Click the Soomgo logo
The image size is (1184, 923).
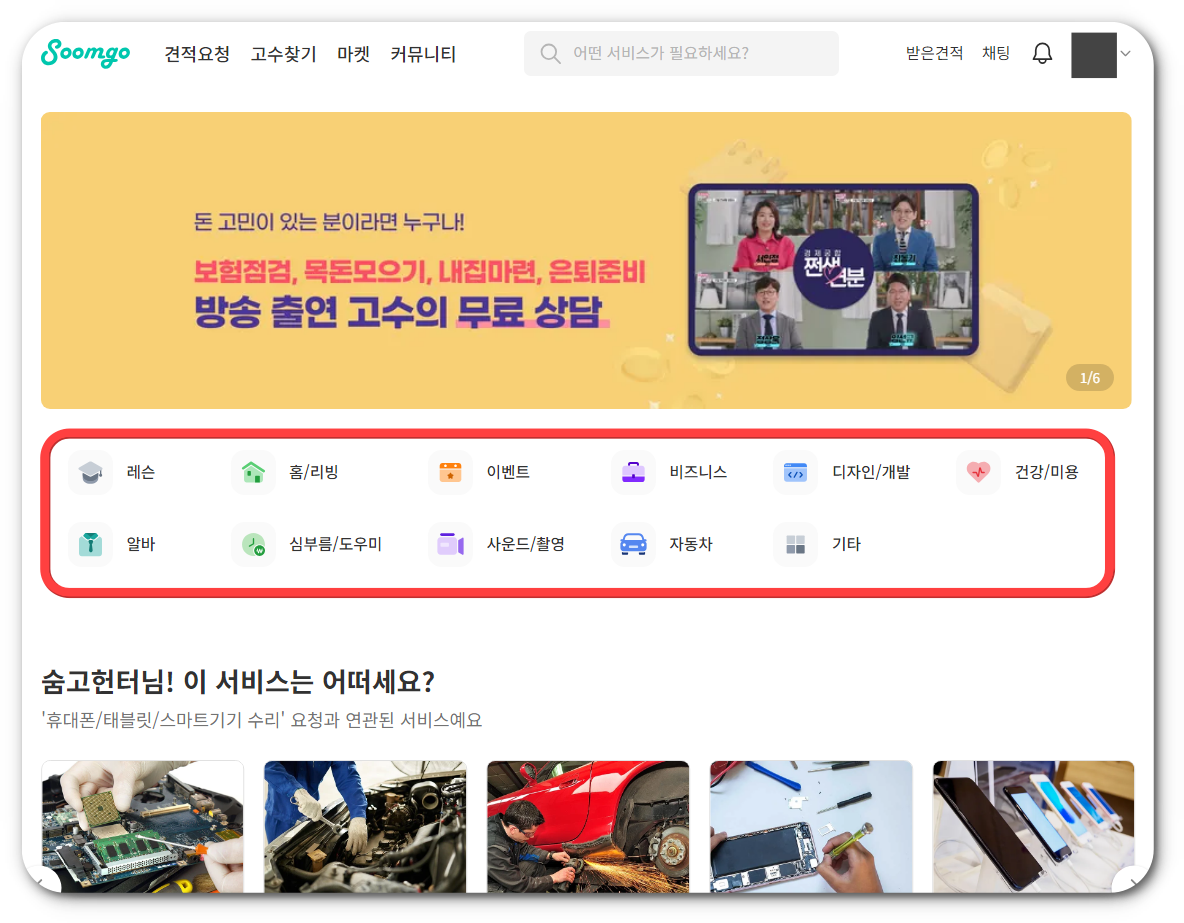tap(86, 54)
